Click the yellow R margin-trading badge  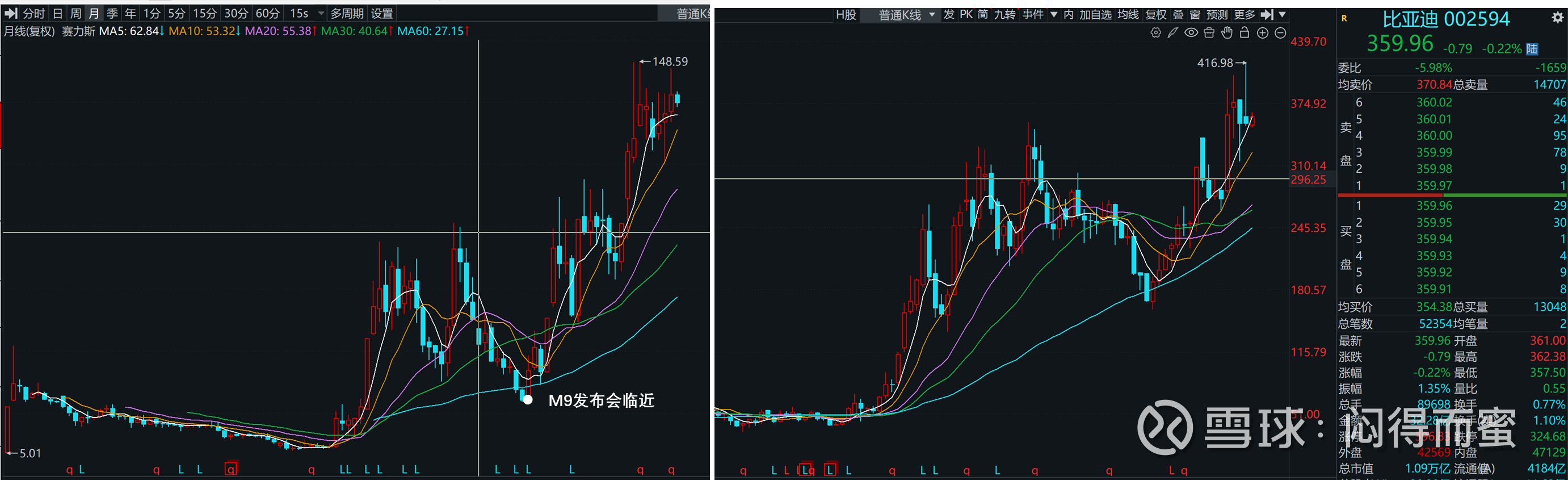pos(1344,18)
